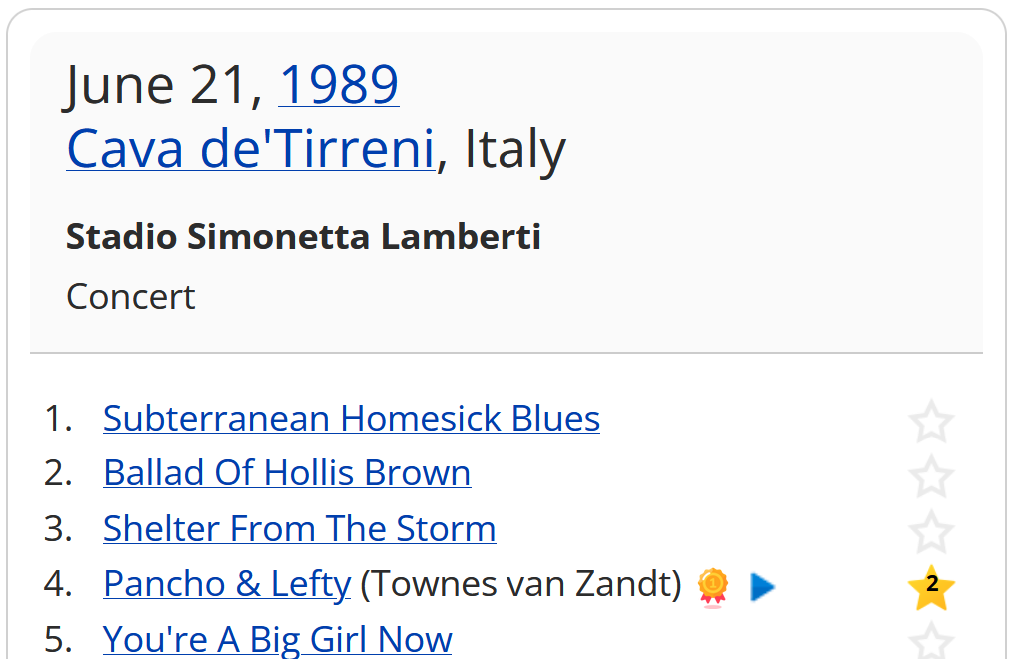Toggle the star beside You're A Big Girl Now
The width and height of the screenshot is (1017, 659).
point(931,640)
